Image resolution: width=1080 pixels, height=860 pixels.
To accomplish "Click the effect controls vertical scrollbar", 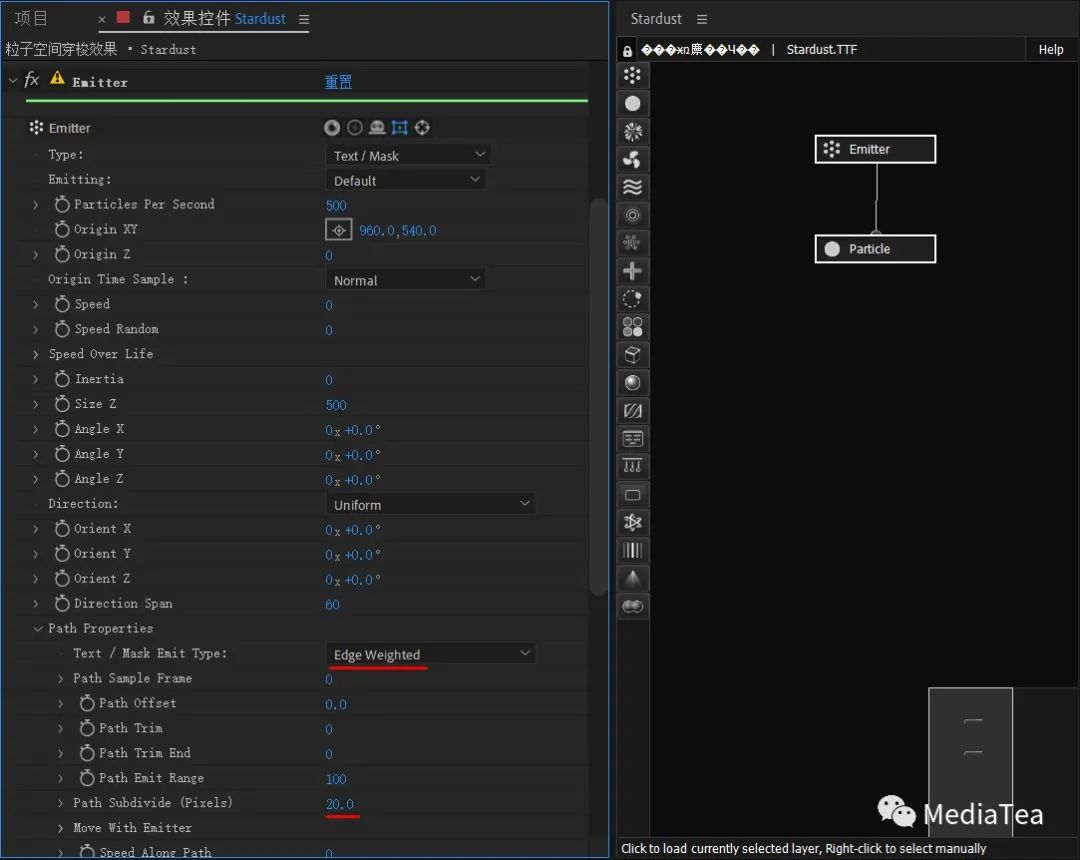I will (x=598, y=397).
